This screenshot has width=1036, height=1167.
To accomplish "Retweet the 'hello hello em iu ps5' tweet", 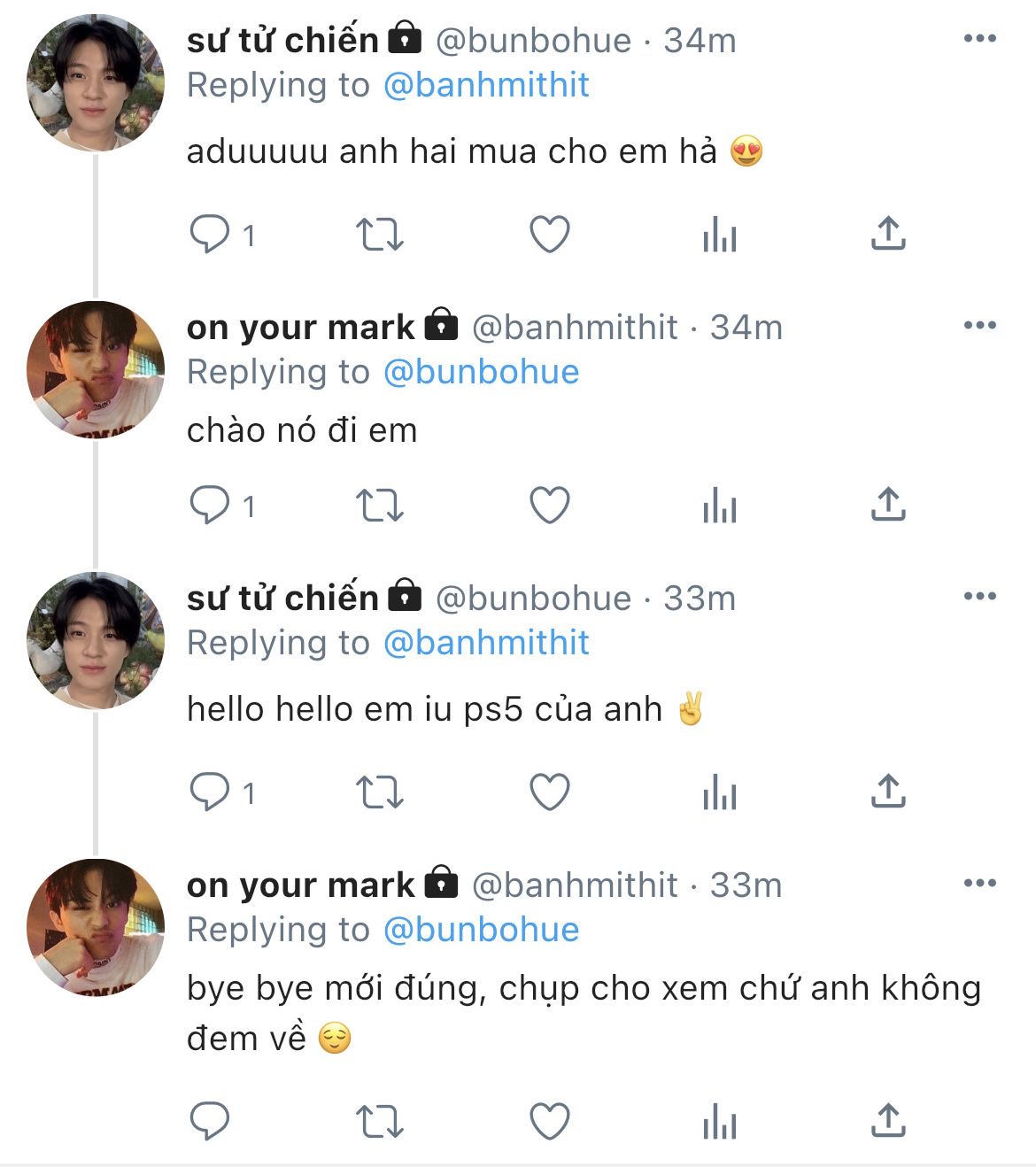I will 379,792.
